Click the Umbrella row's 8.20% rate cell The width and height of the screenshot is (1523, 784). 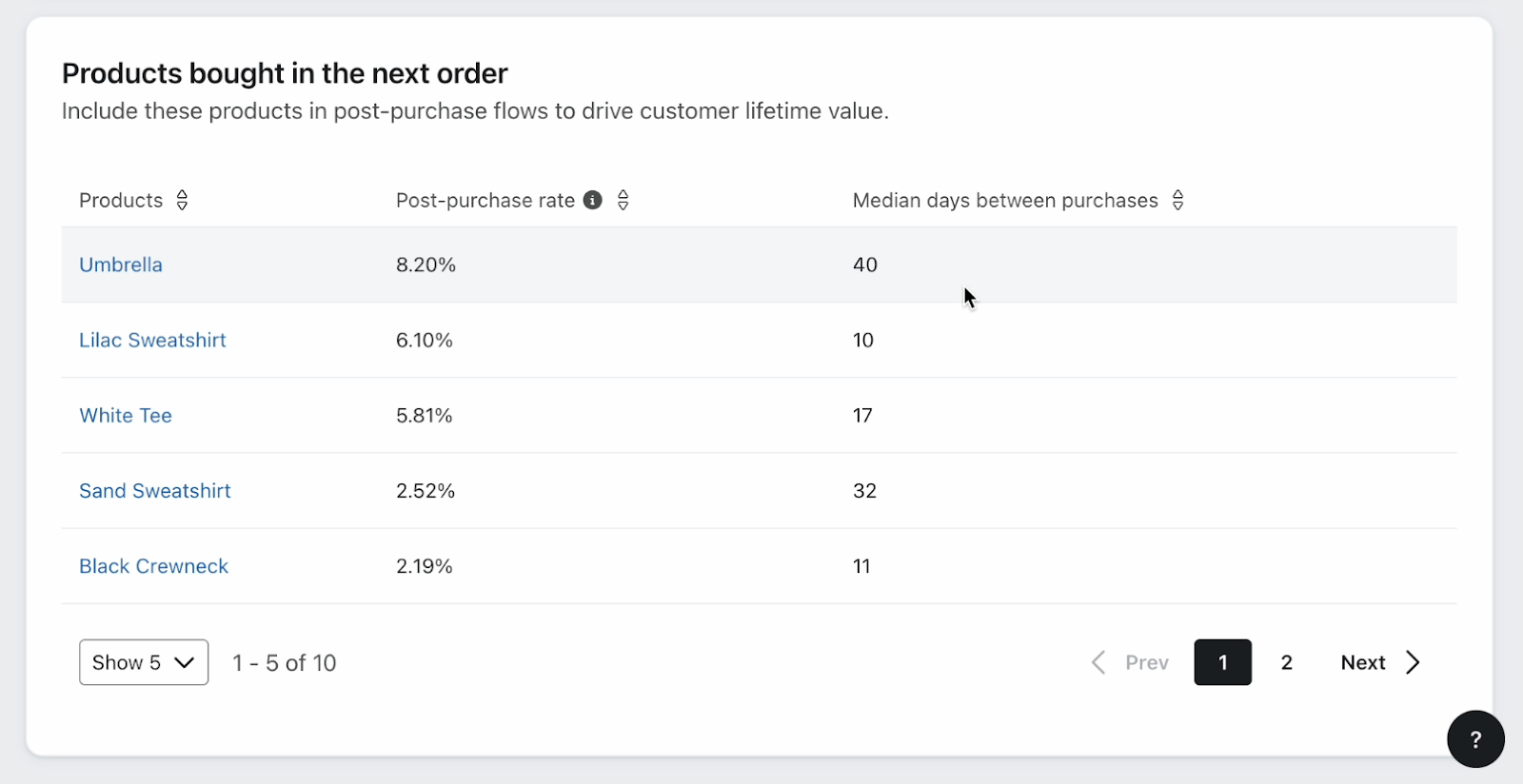click(426, 265)
